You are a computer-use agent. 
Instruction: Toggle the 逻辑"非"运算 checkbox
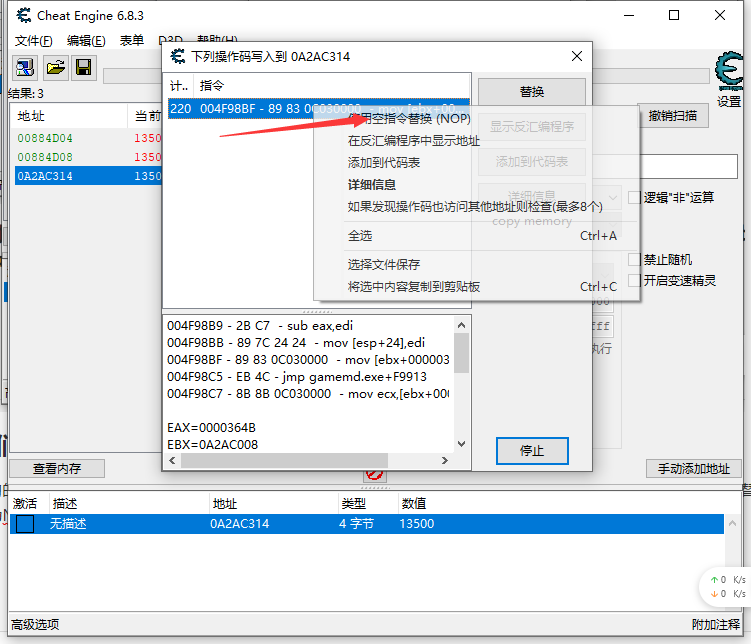[x=634, y=197]
